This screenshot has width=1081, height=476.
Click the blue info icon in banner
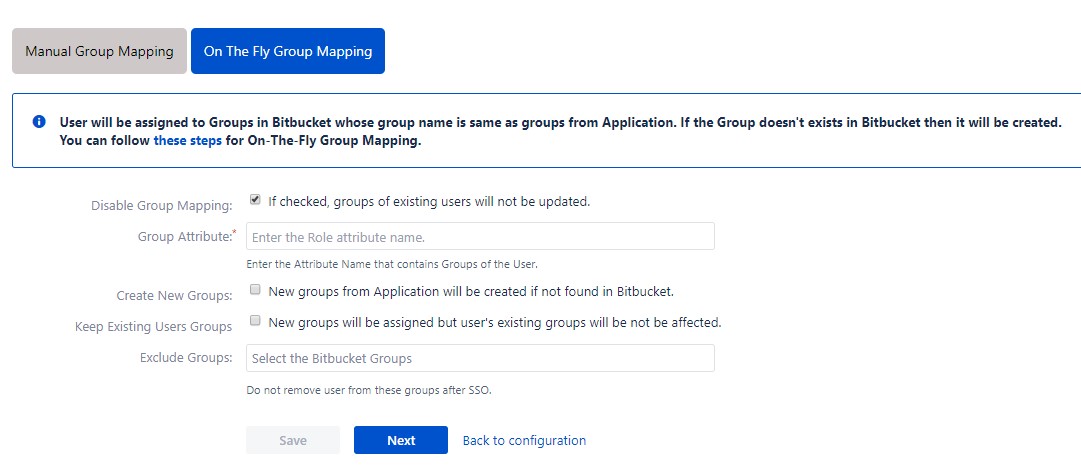tap(39, 122)
